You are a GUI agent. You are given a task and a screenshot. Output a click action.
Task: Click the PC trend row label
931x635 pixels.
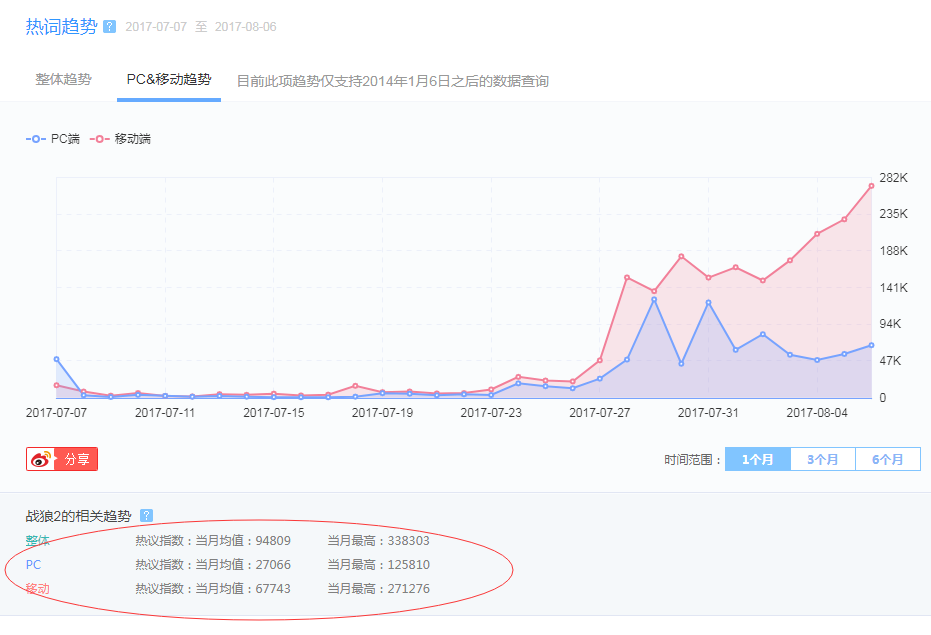click(33, 565)
